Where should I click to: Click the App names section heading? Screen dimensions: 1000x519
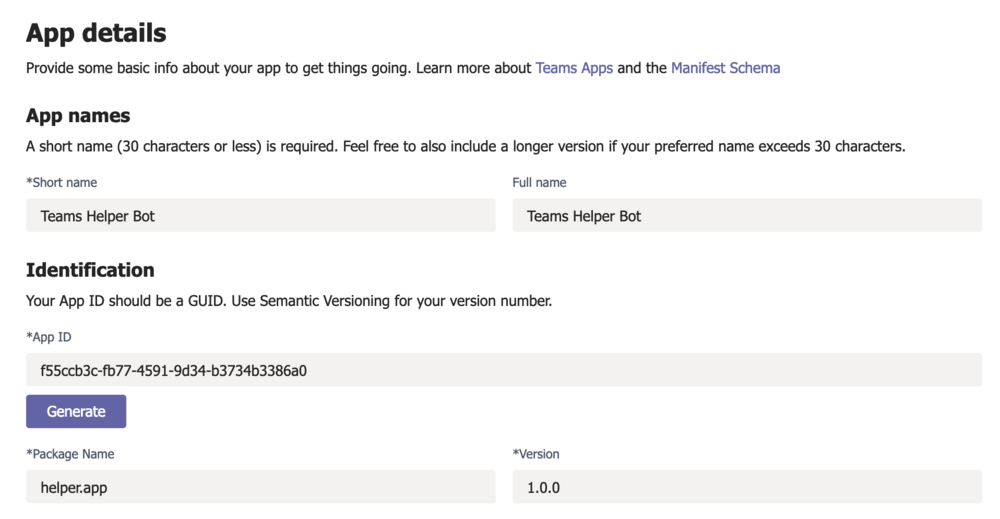tap(78, 115)
